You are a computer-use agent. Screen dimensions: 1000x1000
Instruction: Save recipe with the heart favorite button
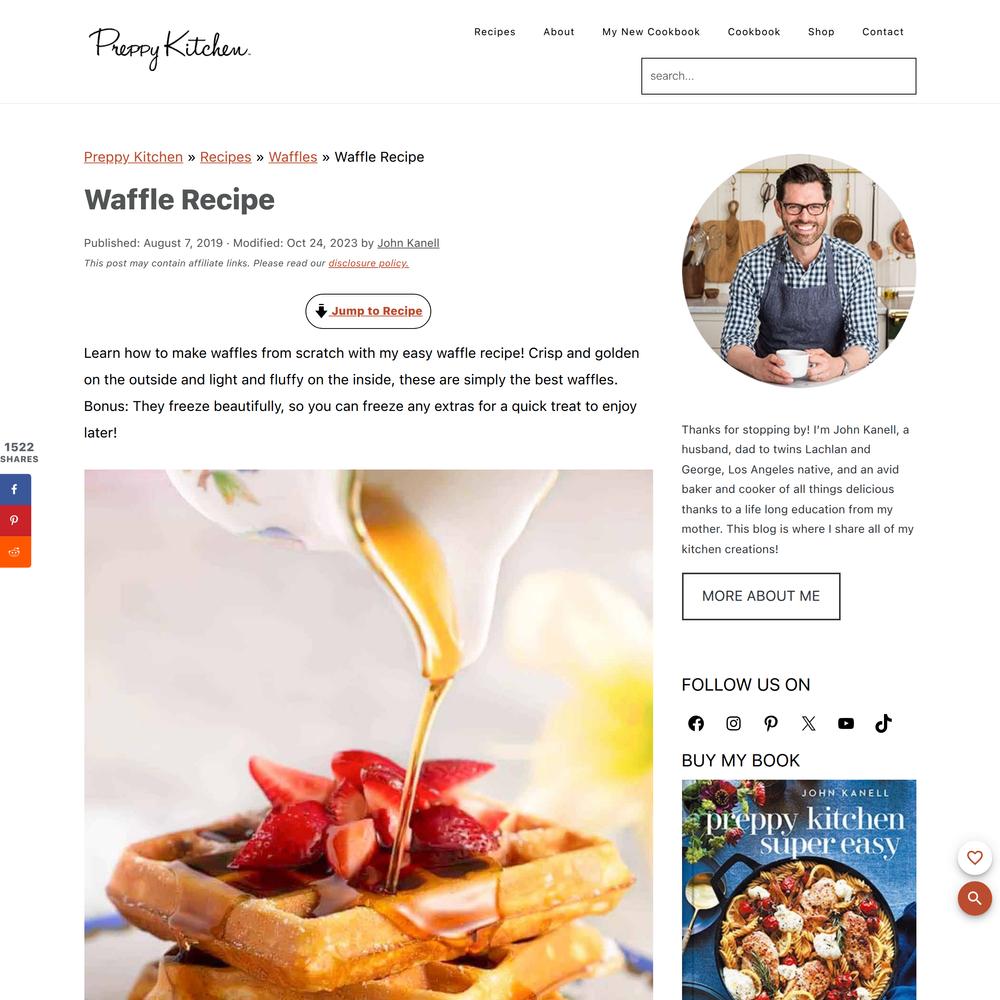point(974,858)
